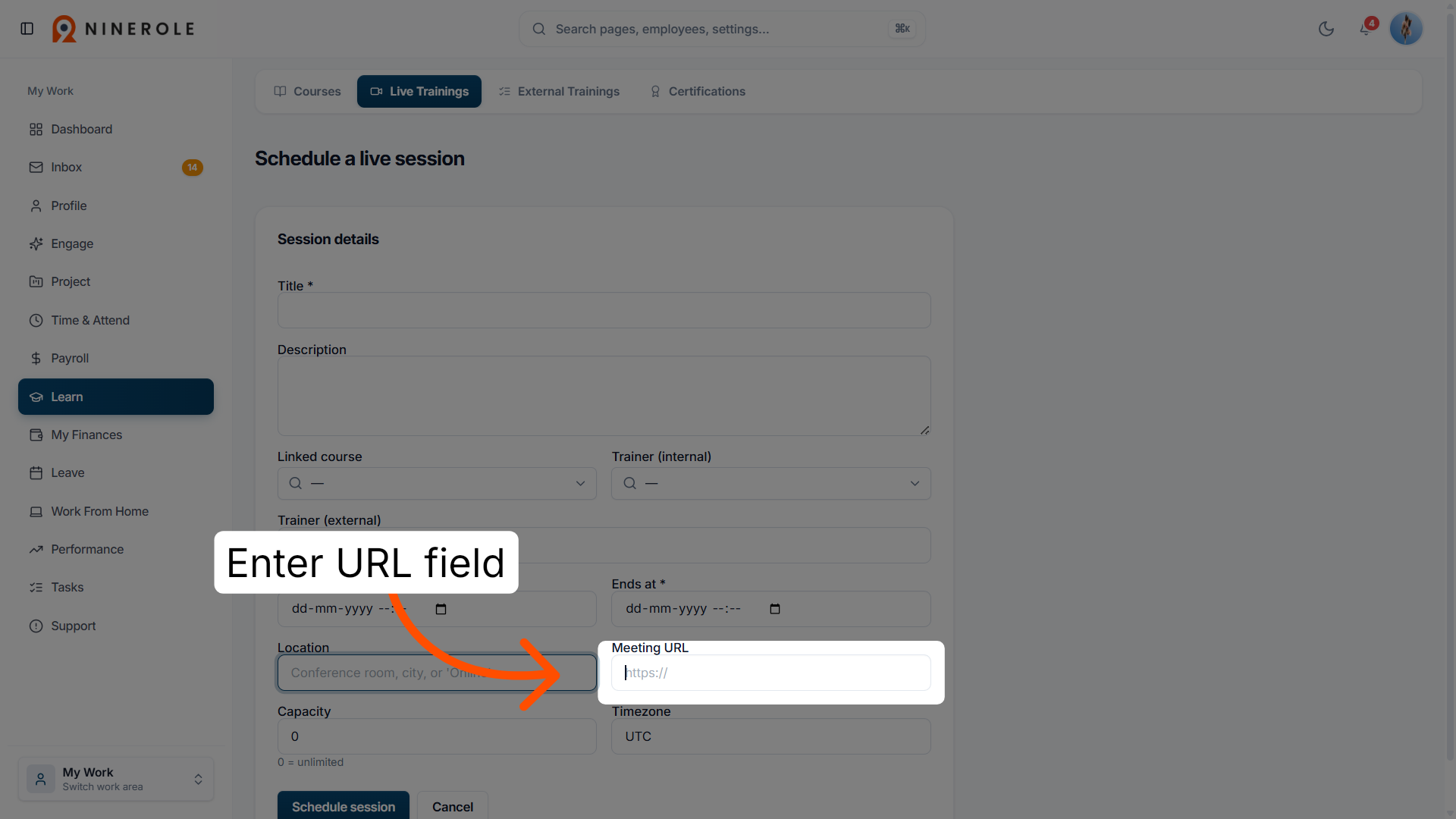Open Tasks section
Viewport: 1456px width, 819px height.
coord(116,587)
